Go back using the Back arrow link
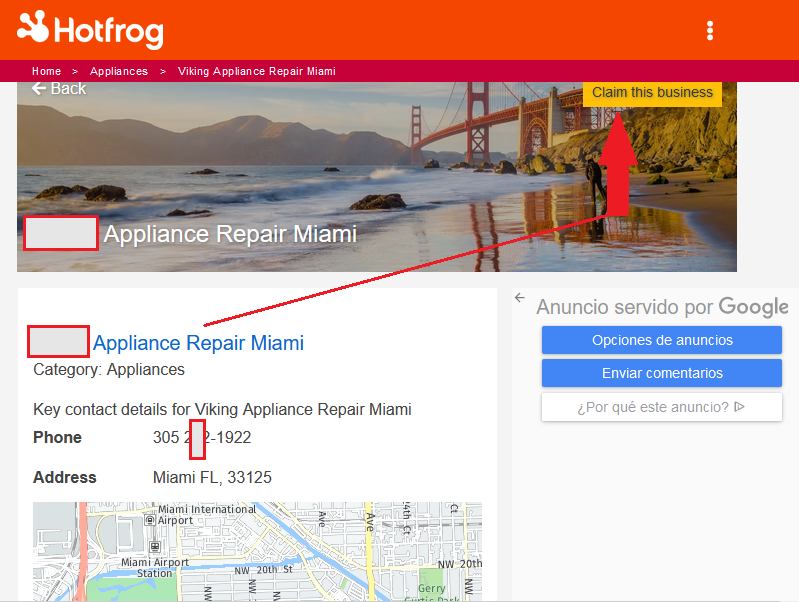This screenshot has height=602, width=799. (x=59, y=89)
